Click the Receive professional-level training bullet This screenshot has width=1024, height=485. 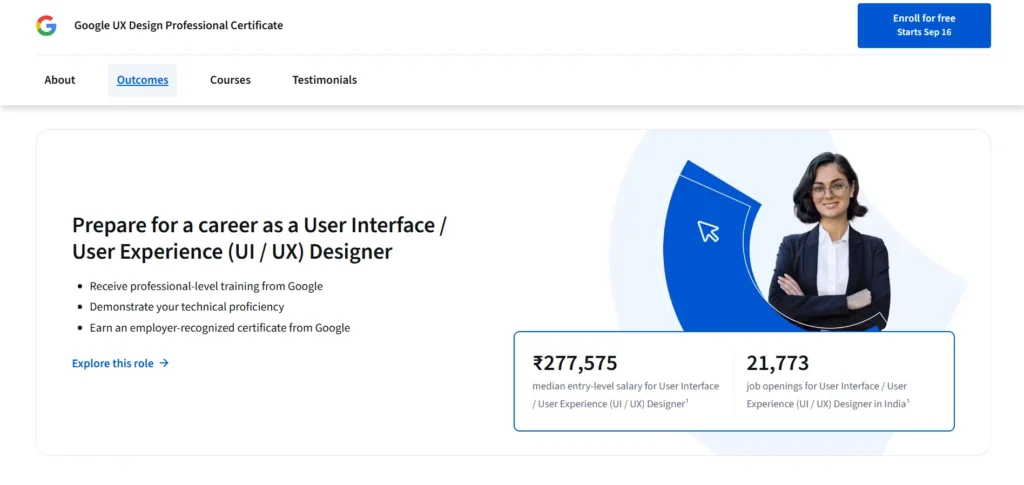coord(206,286)
